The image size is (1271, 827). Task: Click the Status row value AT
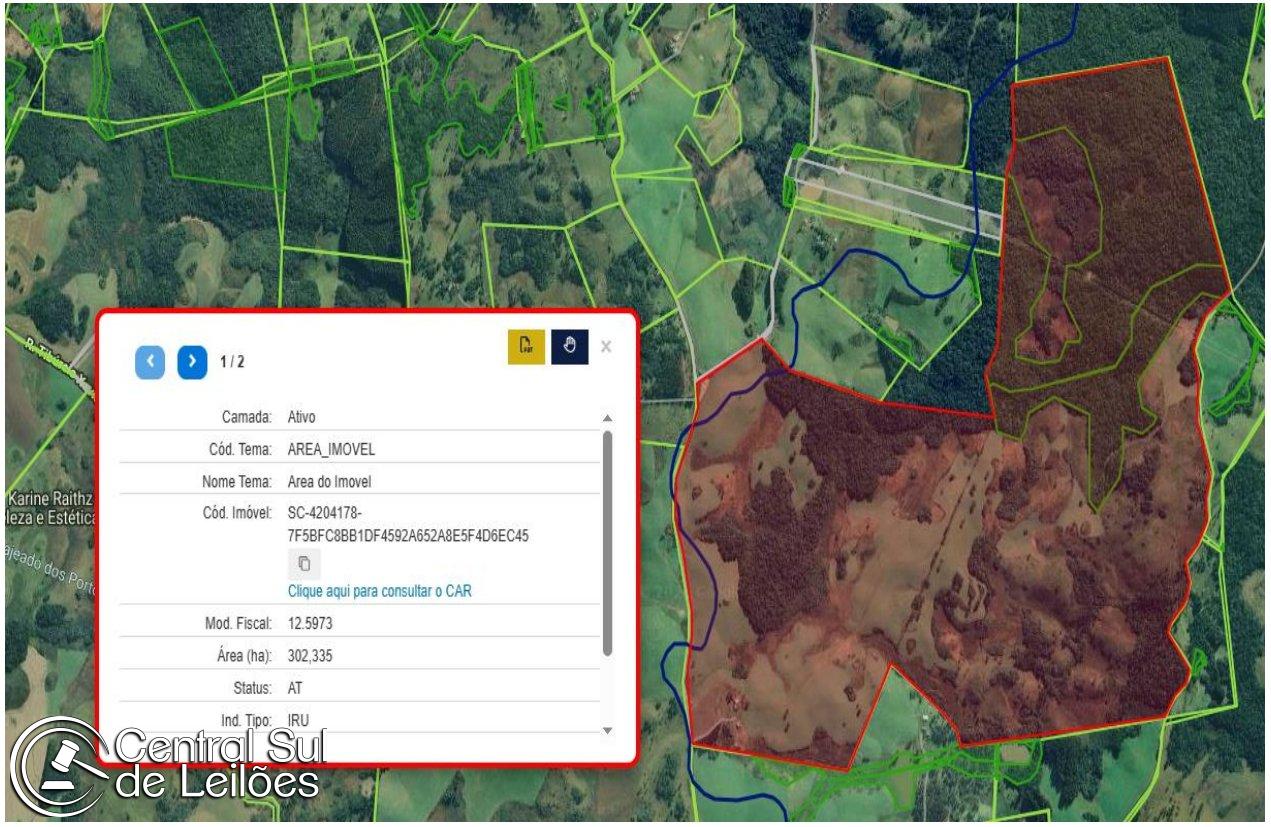pyautogui.click(x=295, y=688)
